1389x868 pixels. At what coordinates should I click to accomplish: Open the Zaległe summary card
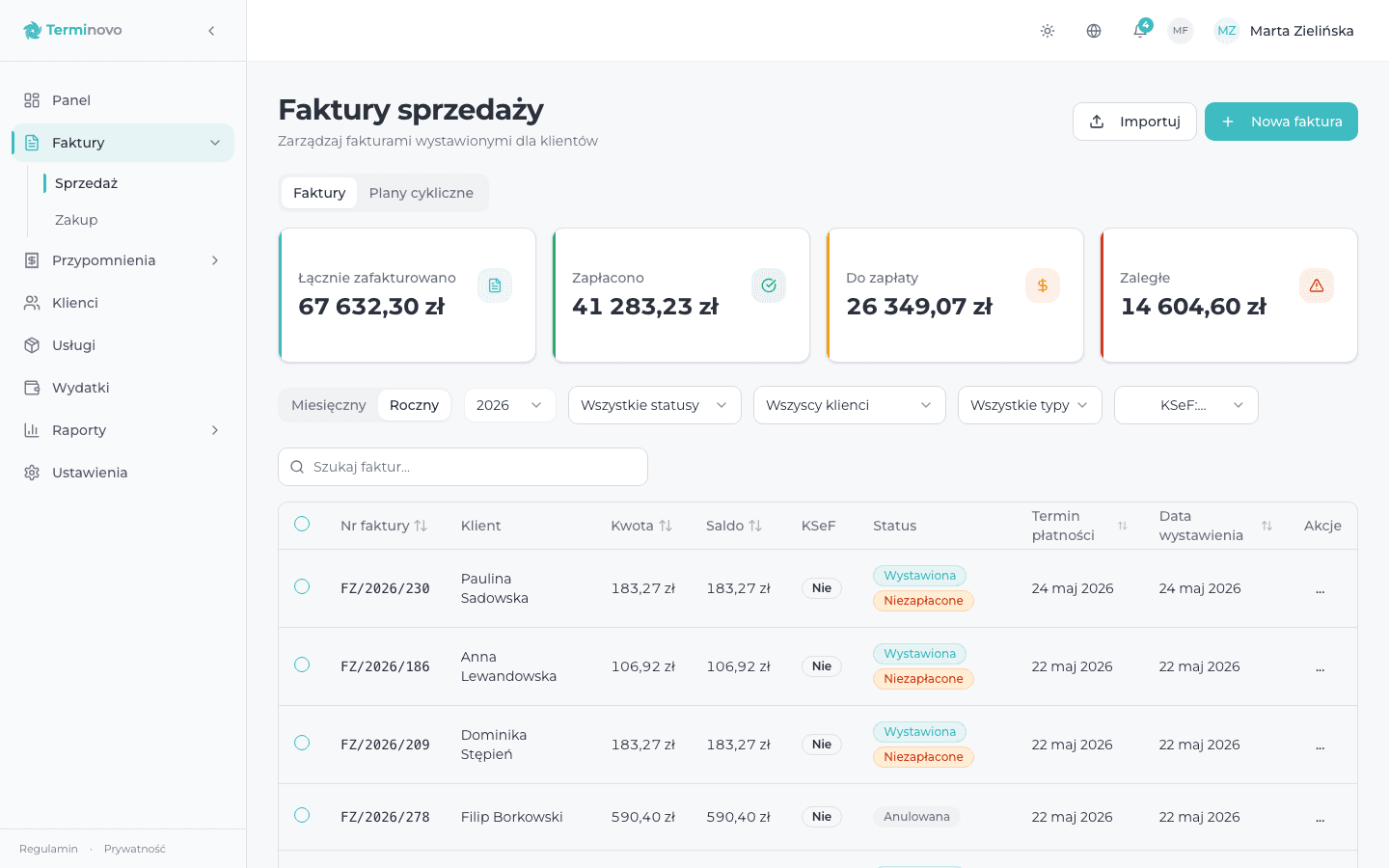1228,295
